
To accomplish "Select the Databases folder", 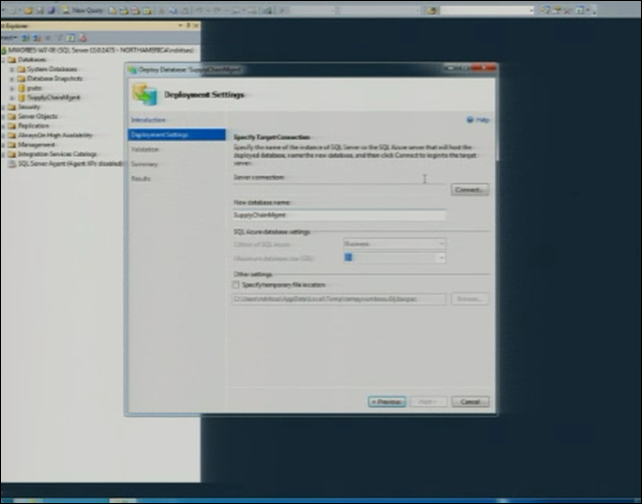I will tap(27, 60).
